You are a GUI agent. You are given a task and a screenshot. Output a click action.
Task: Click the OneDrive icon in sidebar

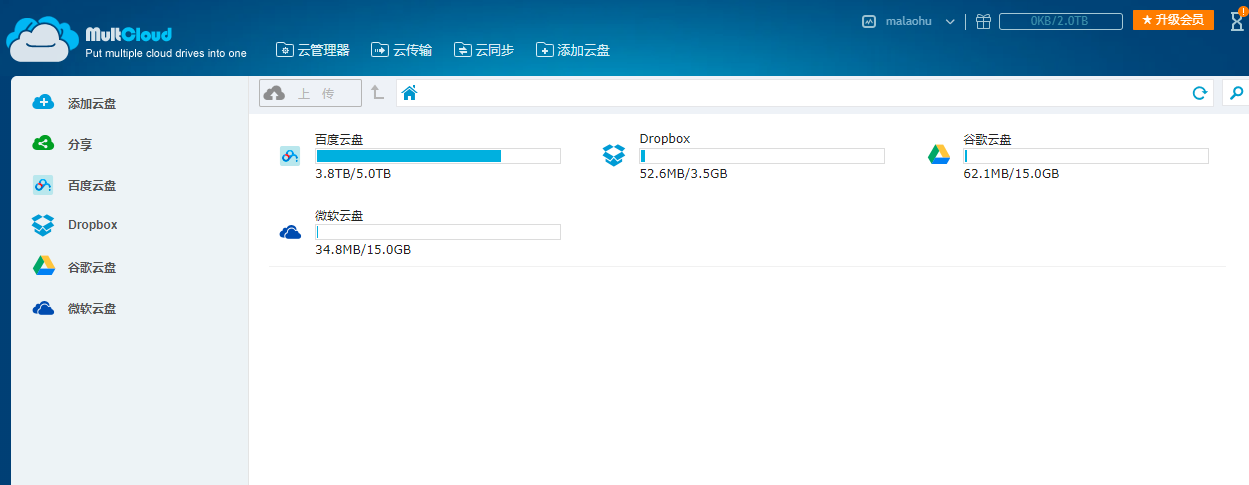[x=43, y=308]
